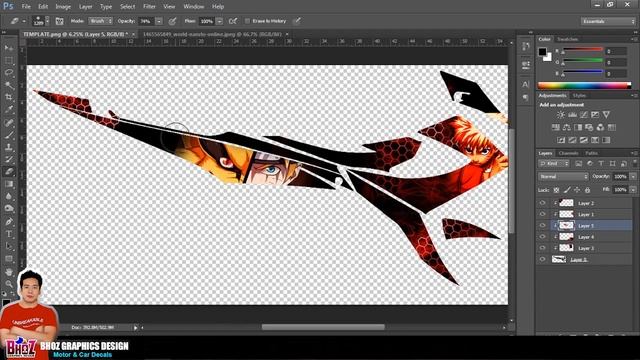Screen dimensions: 640x360
Task: Select the Brush tool in the toolbox
Action: point(9,135)
